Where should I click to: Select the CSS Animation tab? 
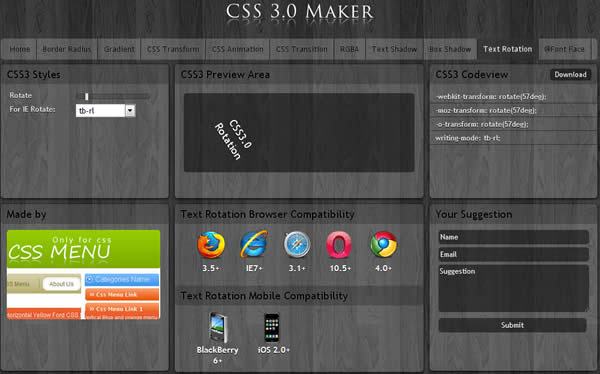(x=237, y=49)
